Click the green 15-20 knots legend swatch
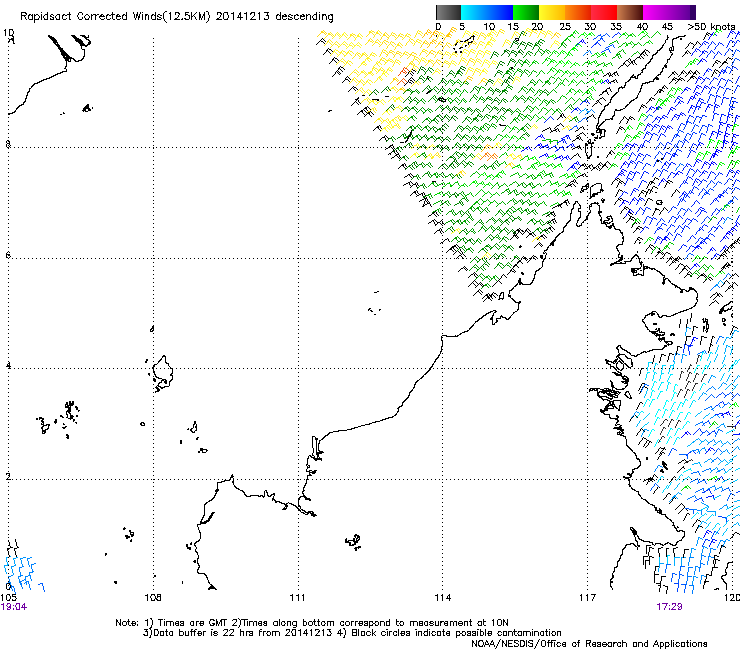 tap(526, 12)
